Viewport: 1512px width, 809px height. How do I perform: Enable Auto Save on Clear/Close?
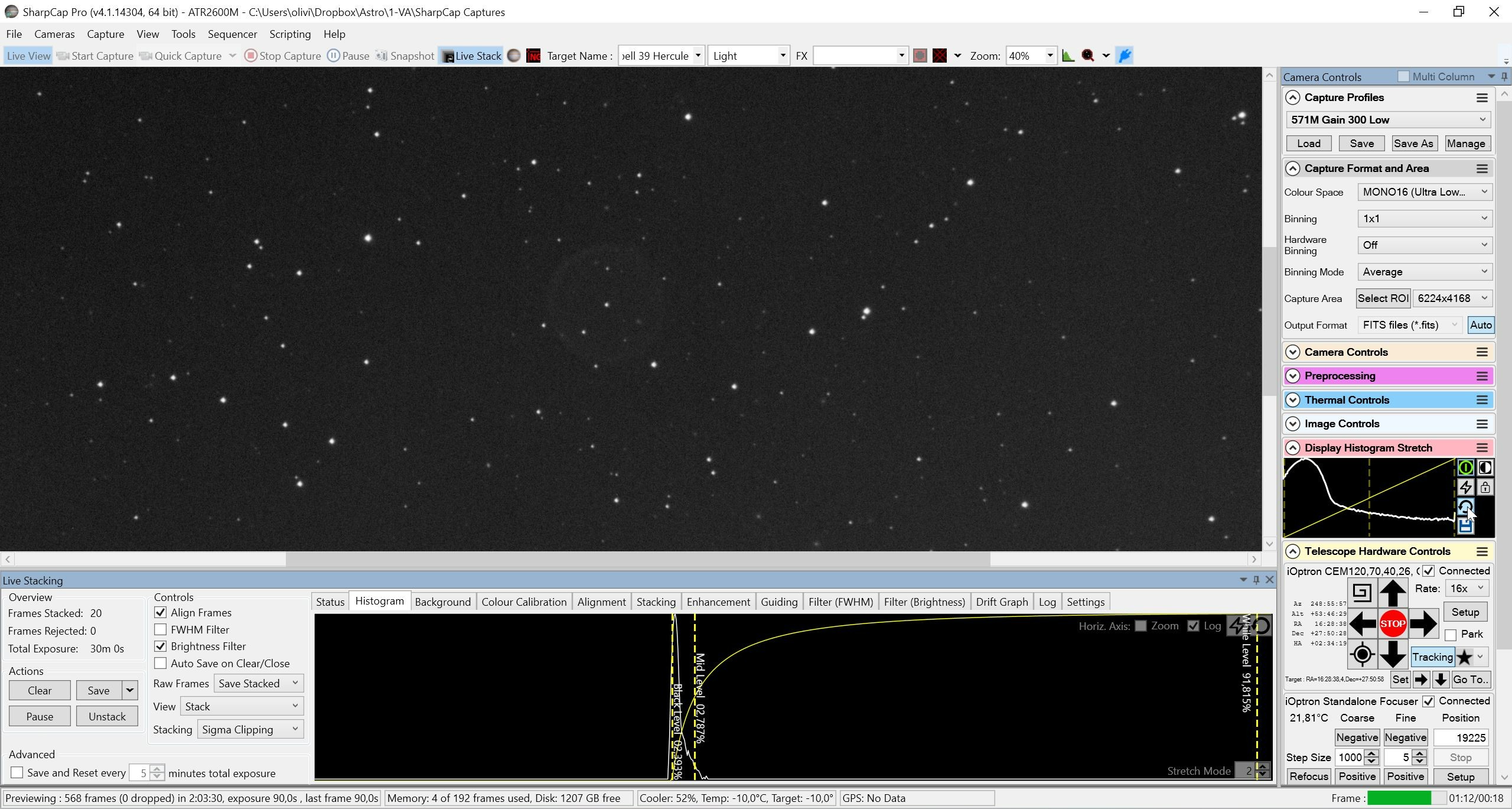coord(160,663)
